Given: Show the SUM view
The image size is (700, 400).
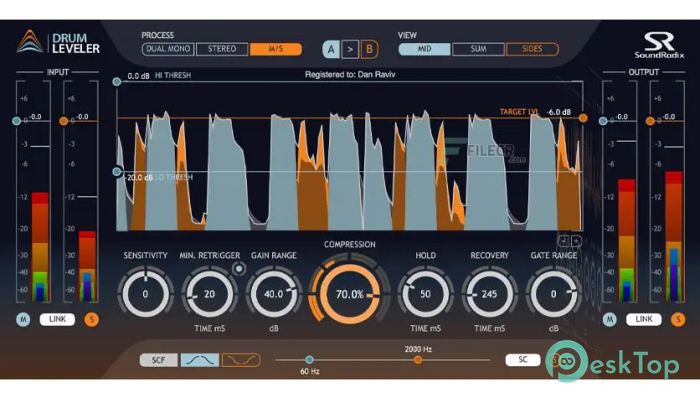Looking at the screenshot, I should (478, 49).
